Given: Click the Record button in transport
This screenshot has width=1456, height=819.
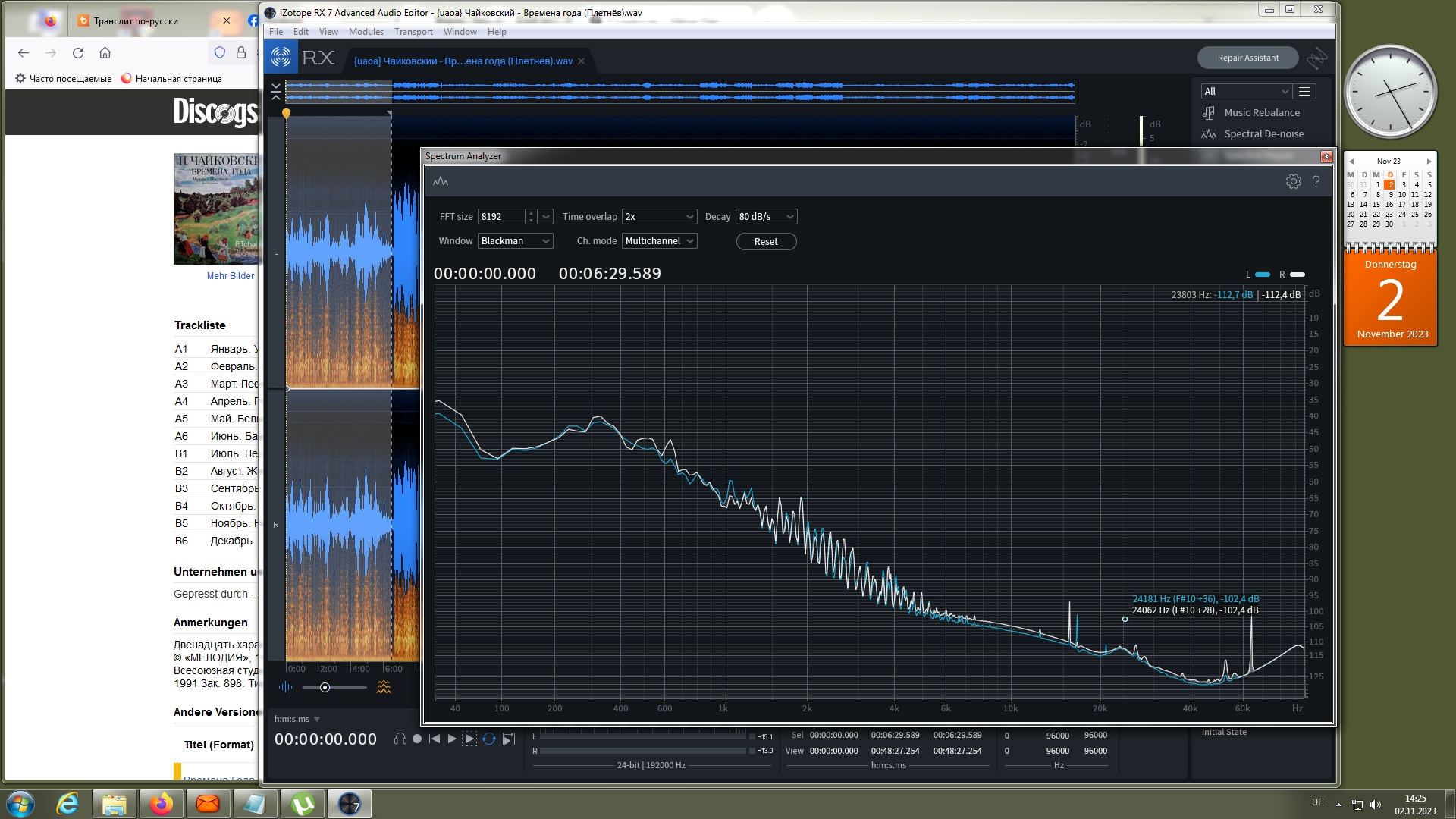Looking at the screenshot, I should tap(417, 739).
